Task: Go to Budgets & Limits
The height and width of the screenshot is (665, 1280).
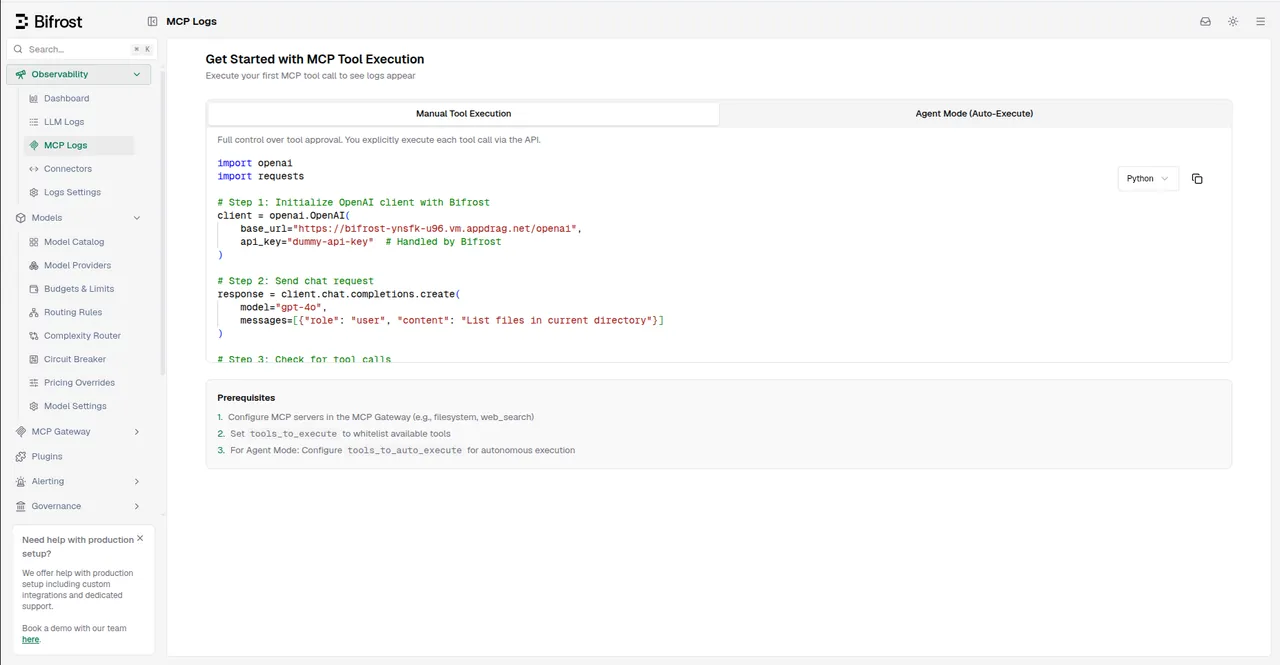Action: tap(79, 289)
